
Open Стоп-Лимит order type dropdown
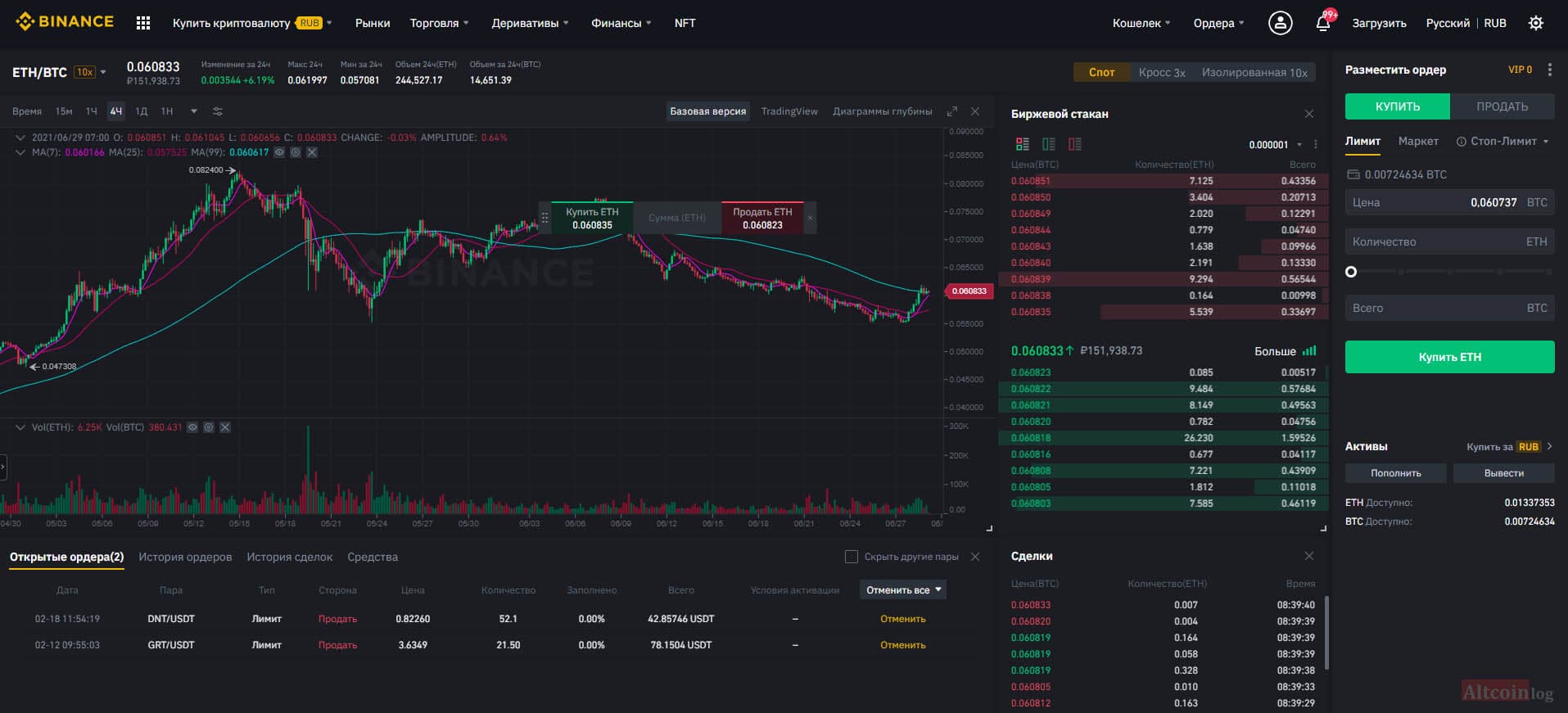coord(1502,142)
